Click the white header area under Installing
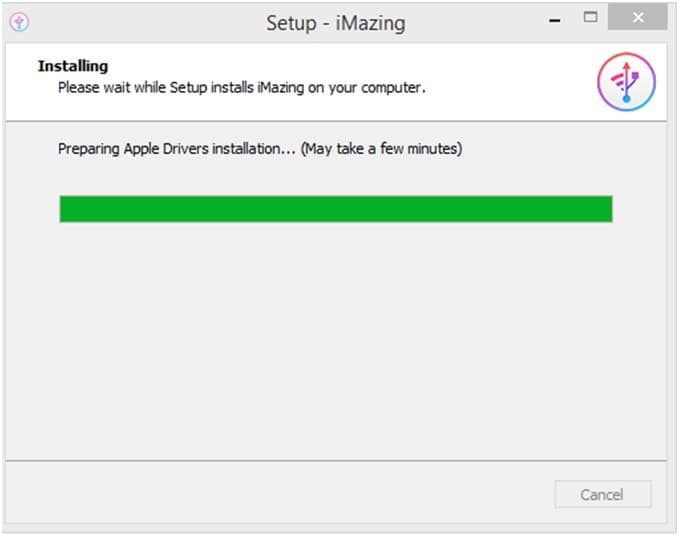 303,108
